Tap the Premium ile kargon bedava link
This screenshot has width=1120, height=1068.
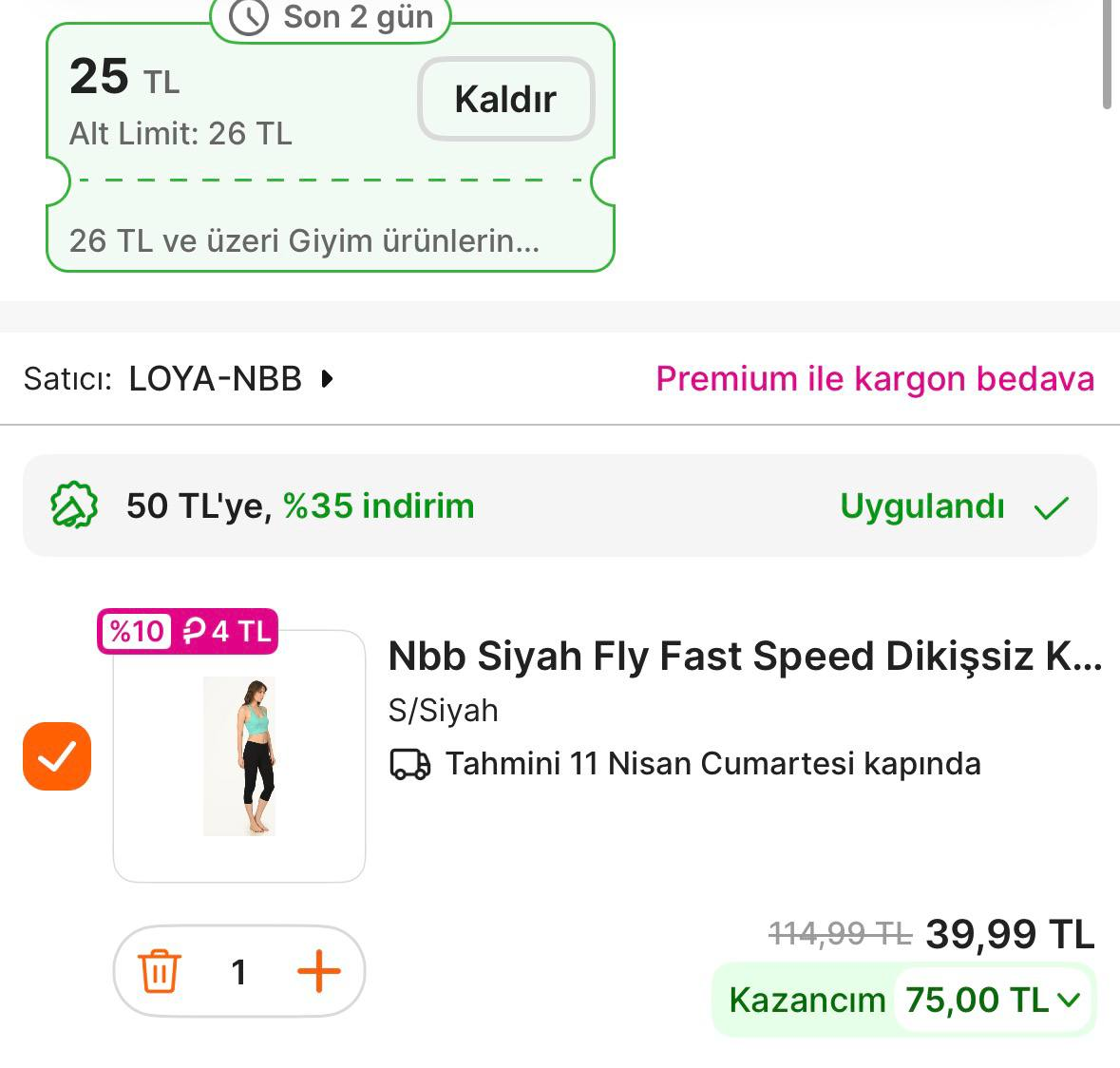(x=874, y=379)
